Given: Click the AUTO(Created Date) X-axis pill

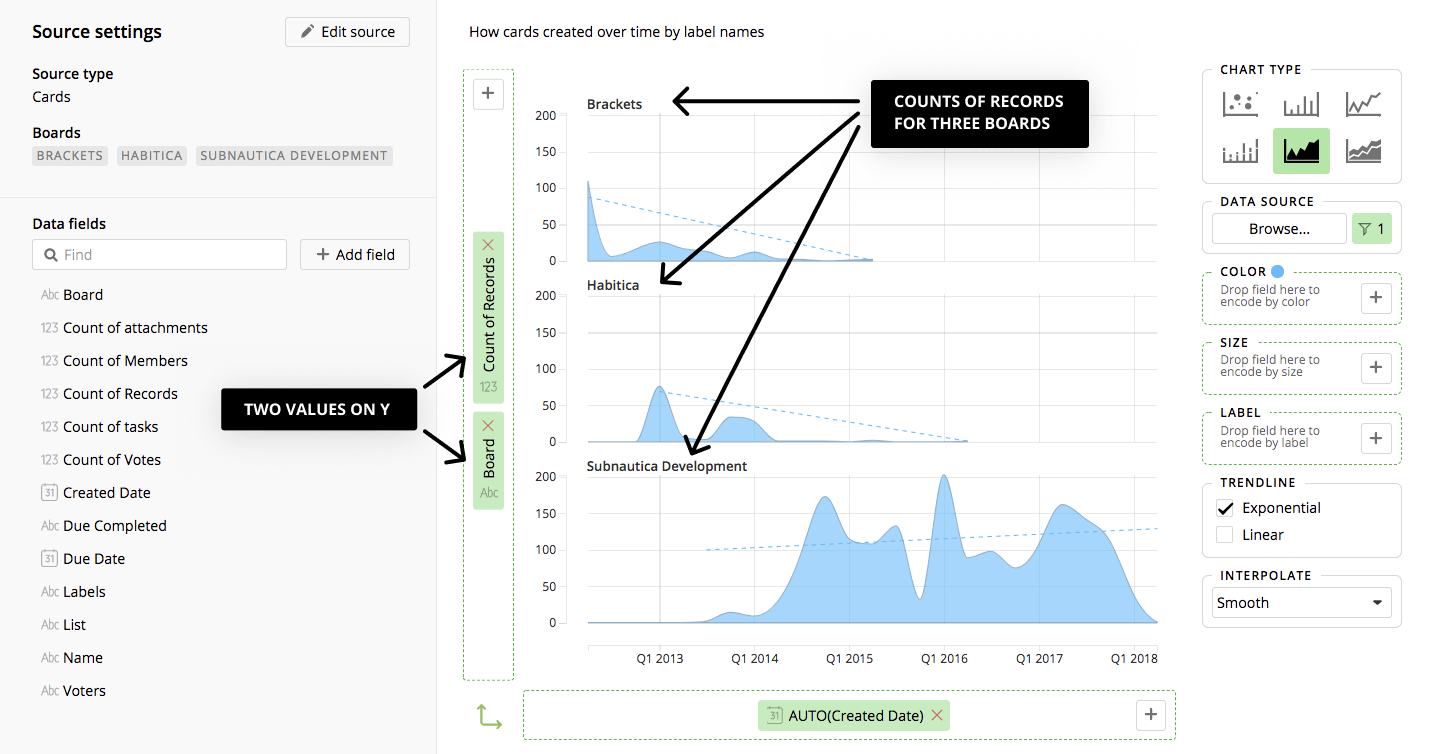Looking at the screenshot, I should coord(854,715).
